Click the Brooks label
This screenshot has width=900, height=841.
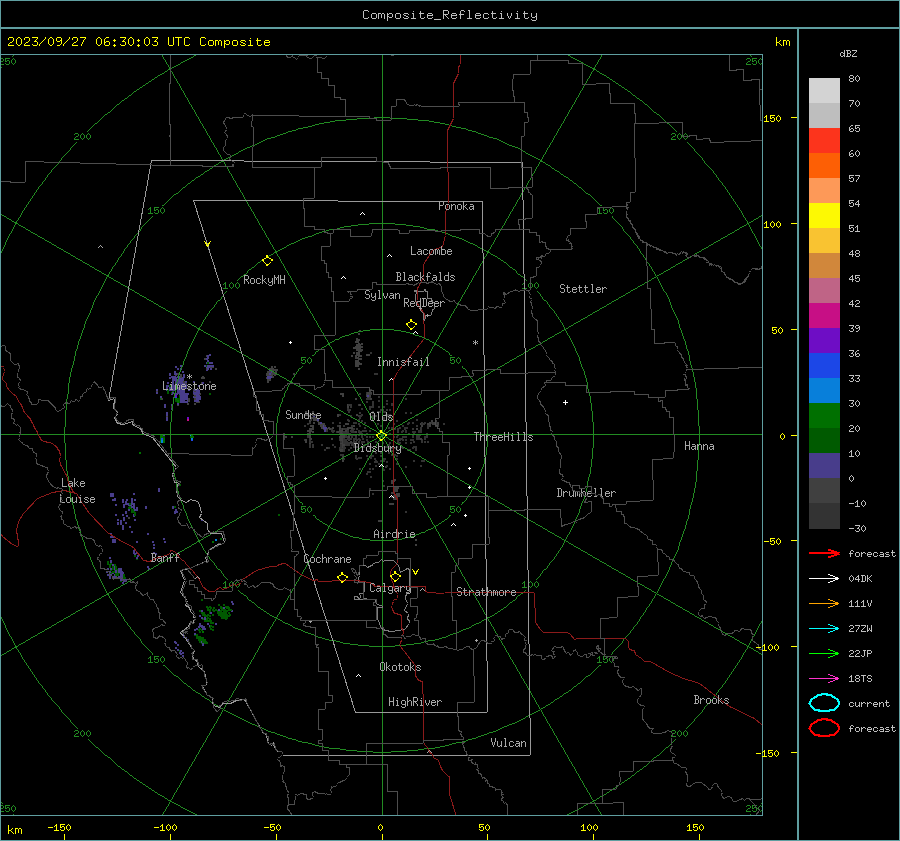click(x=711, y=700)
